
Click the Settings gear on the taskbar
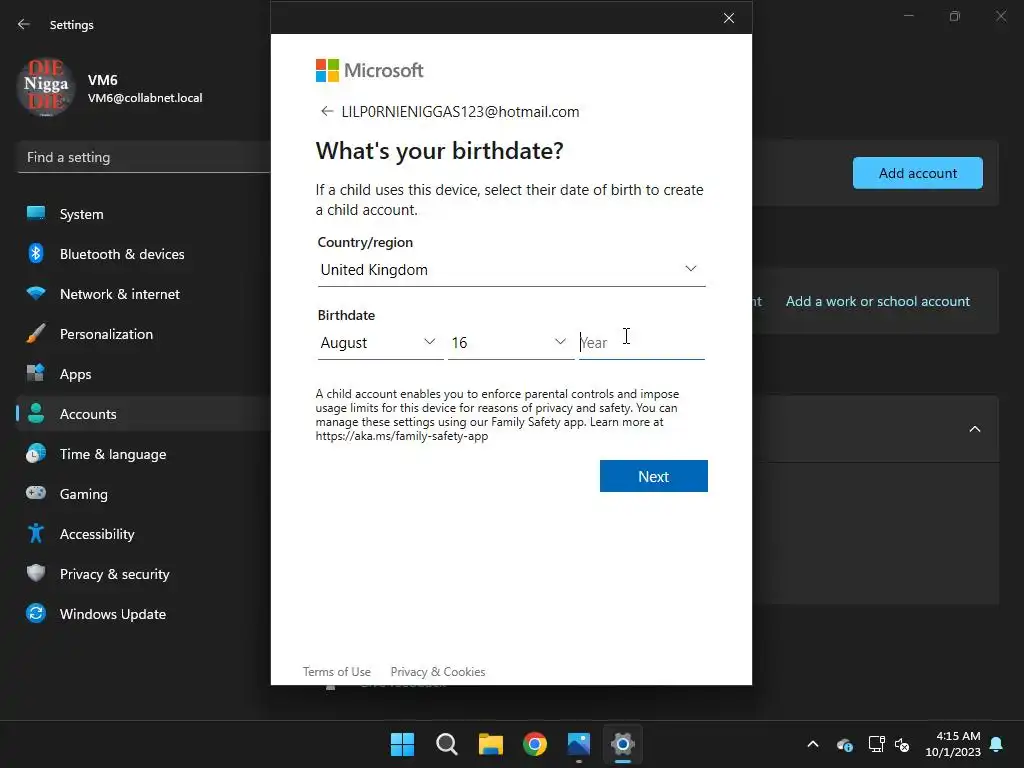tap(623, 744)
